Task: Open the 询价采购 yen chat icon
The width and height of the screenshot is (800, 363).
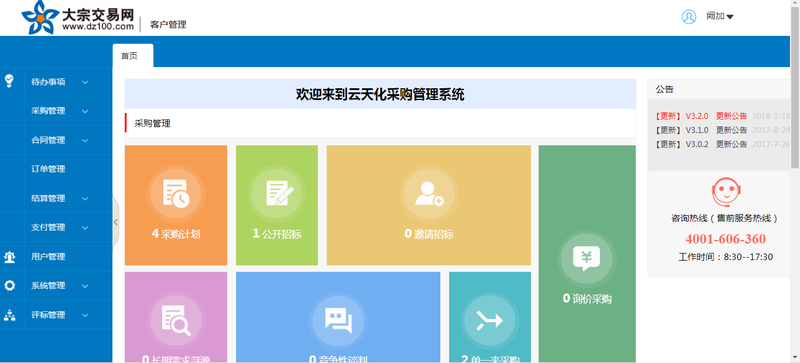Action: point(587,259)
